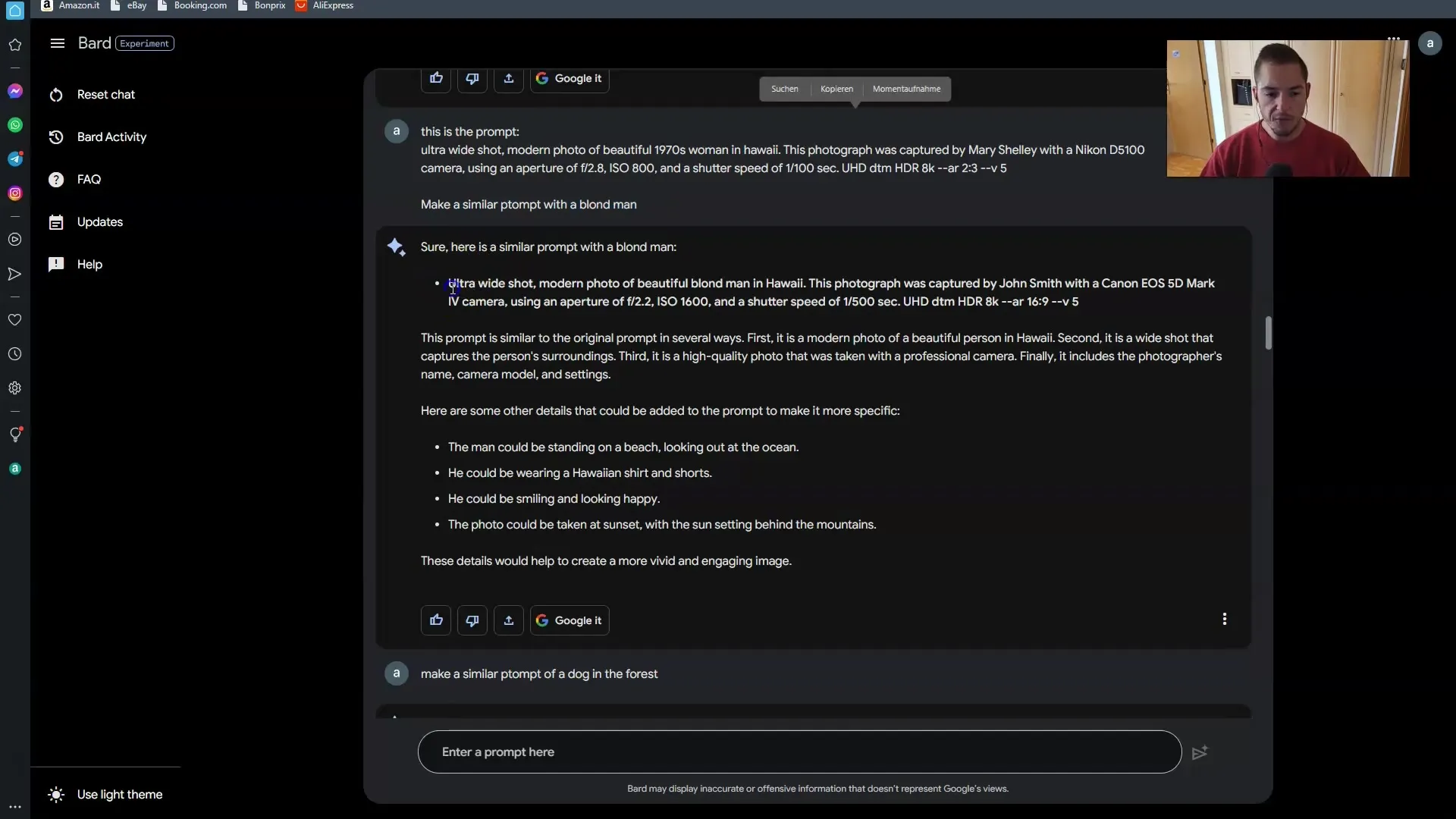Open the Bonprix bookmark
The width and height of the screenshot is (1456, 819).
pyautogui.click(x=262, y=5)
